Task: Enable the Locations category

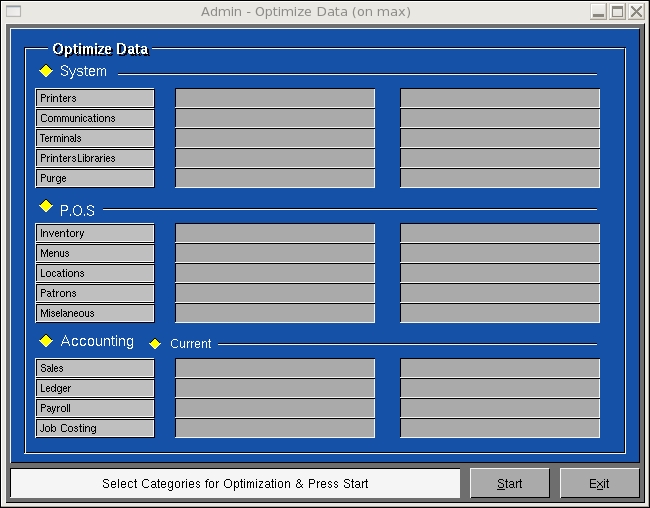Action: pyautogui.click(x=95, y=273)
